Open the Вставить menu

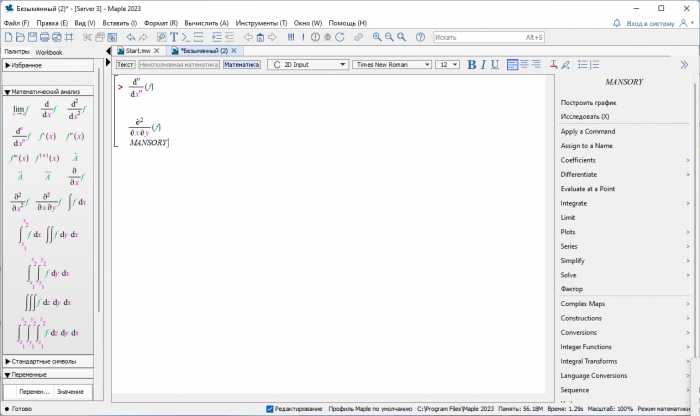pyautogui.click(x=120, y=23)
